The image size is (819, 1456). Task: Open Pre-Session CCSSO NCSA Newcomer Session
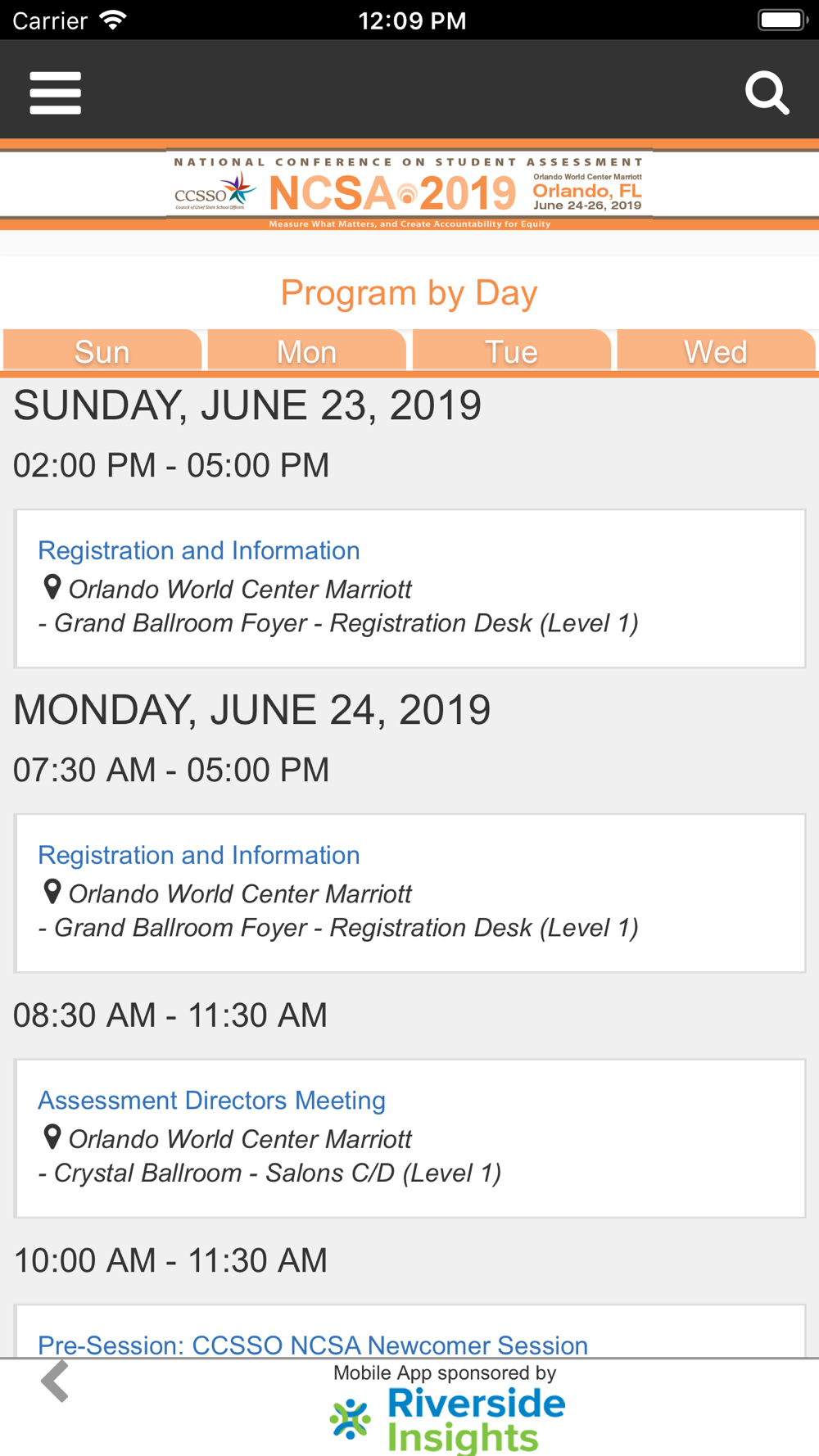[x=313, y=1345]
